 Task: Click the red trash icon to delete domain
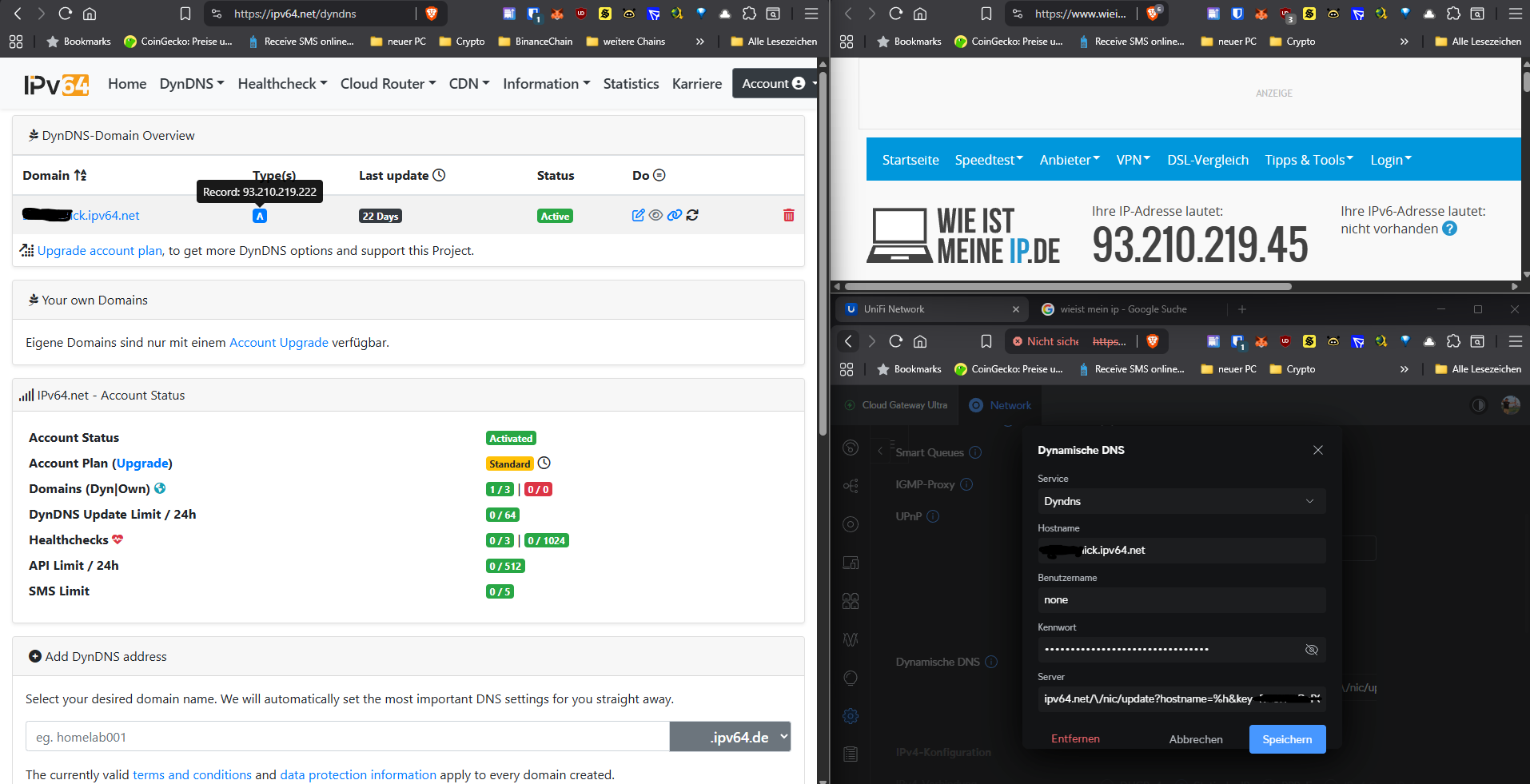[788, 215]
